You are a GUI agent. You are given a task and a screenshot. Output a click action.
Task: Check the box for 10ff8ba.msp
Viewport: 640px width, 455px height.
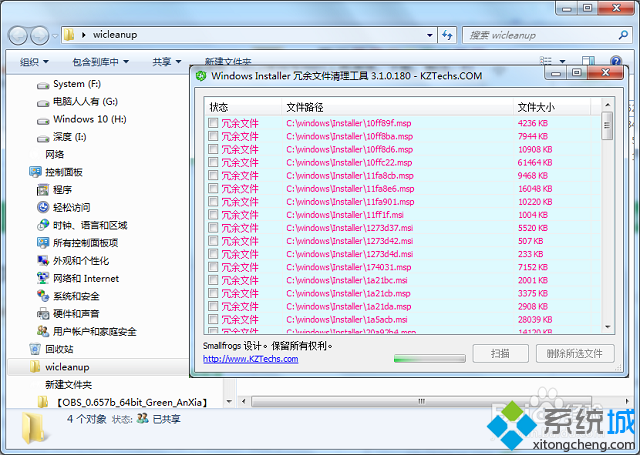213,135
